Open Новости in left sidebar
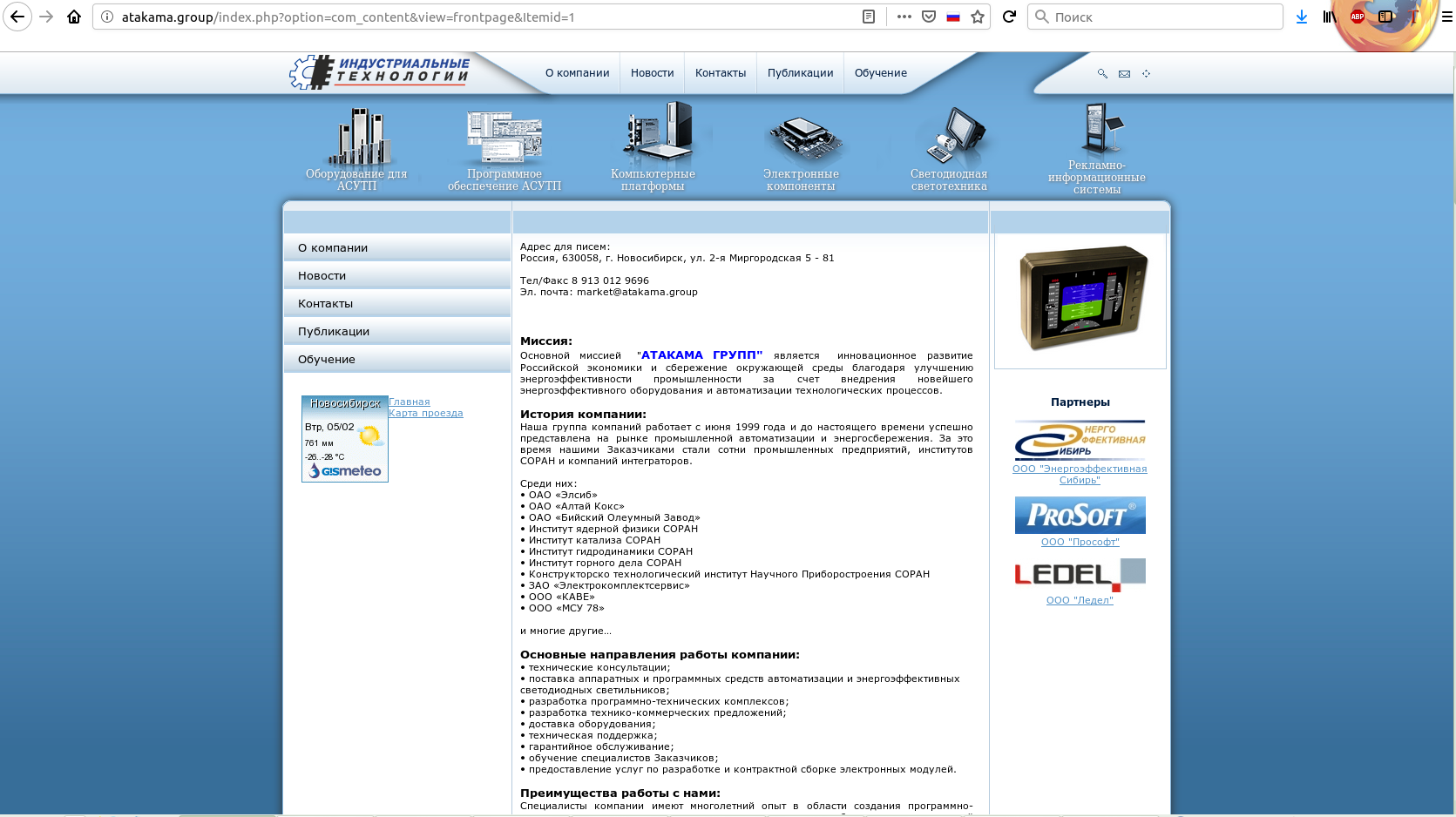The height and width of the screenshot is (817, 1456). point(397,276)
